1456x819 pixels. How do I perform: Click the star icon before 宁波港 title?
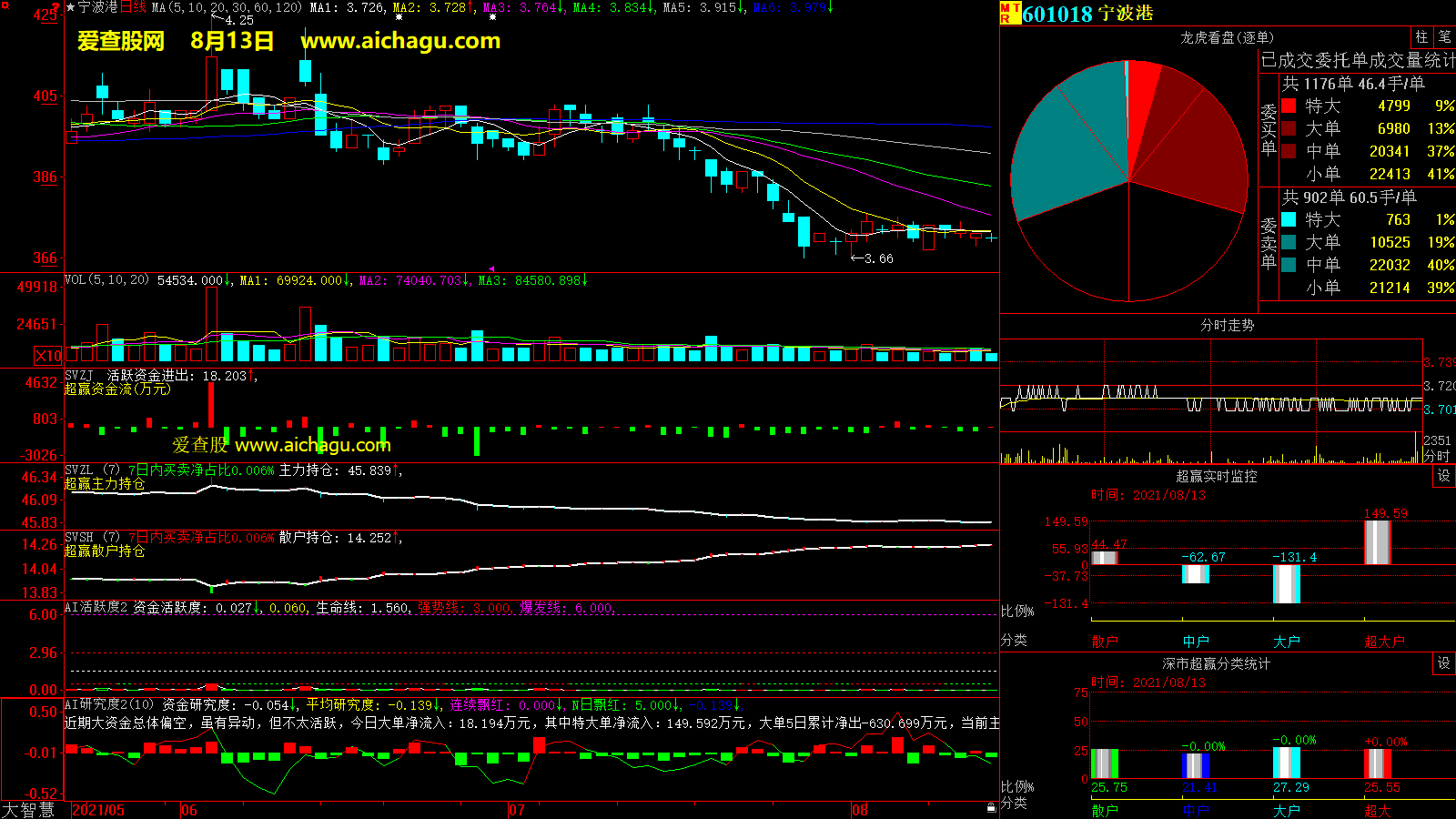(71, 7)
